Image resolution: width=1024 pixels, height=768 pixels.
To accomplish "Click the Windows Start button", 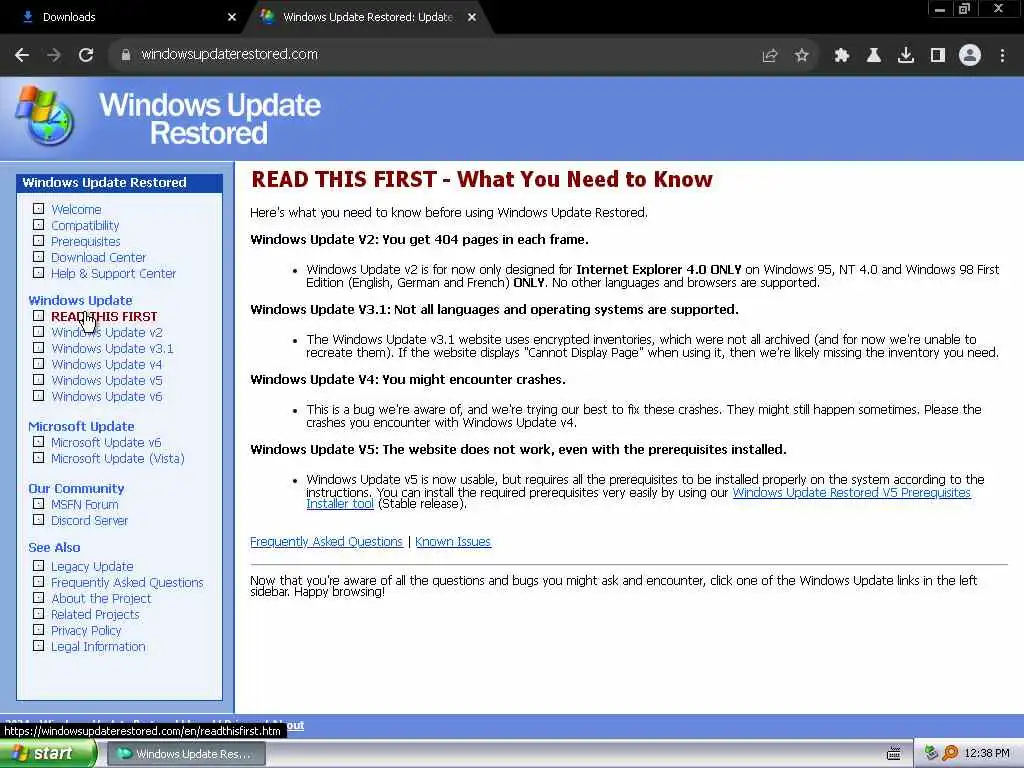I will click(46, 754).
